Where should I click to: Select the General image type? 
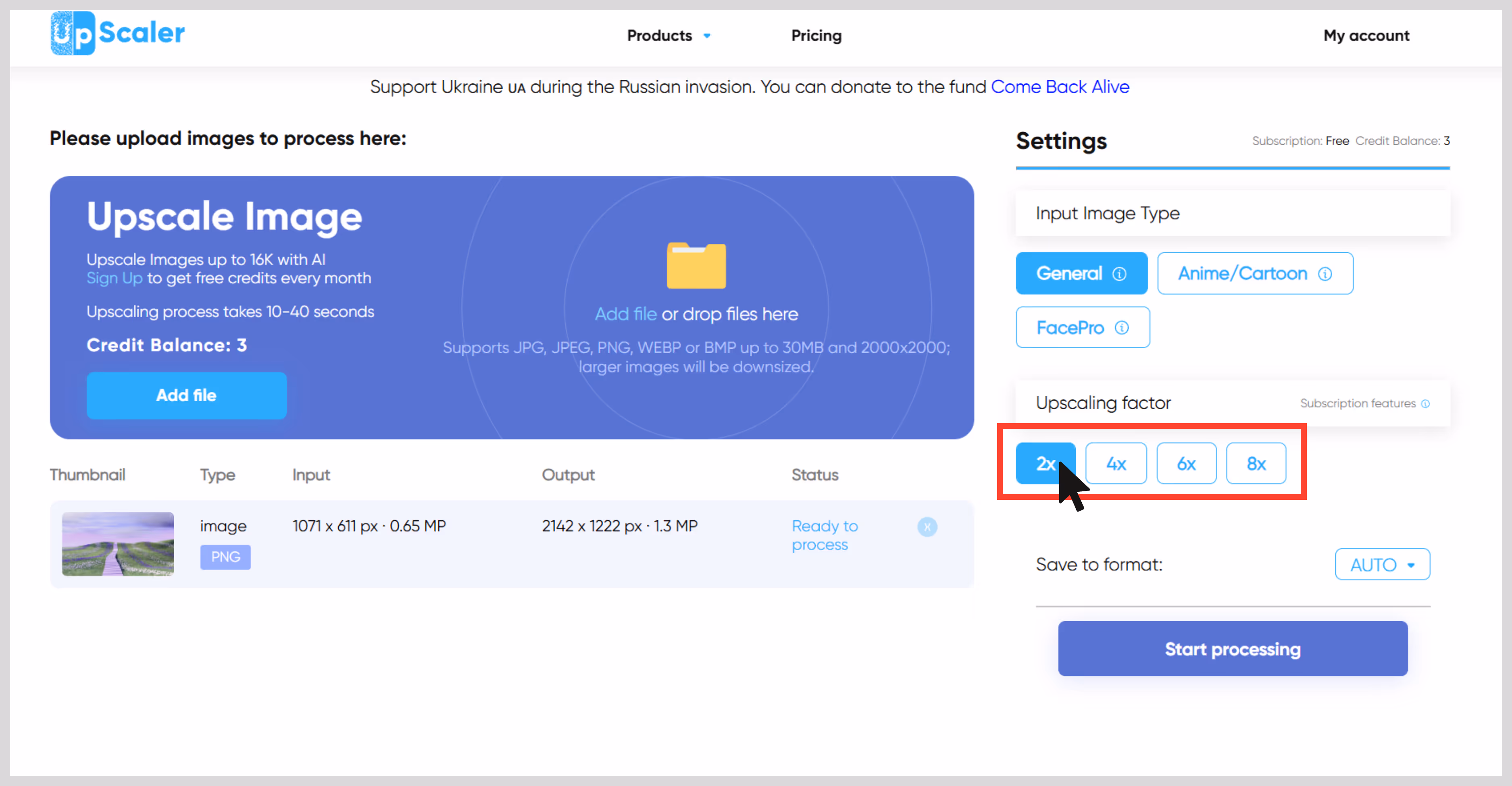click(x=1081, y=273)
